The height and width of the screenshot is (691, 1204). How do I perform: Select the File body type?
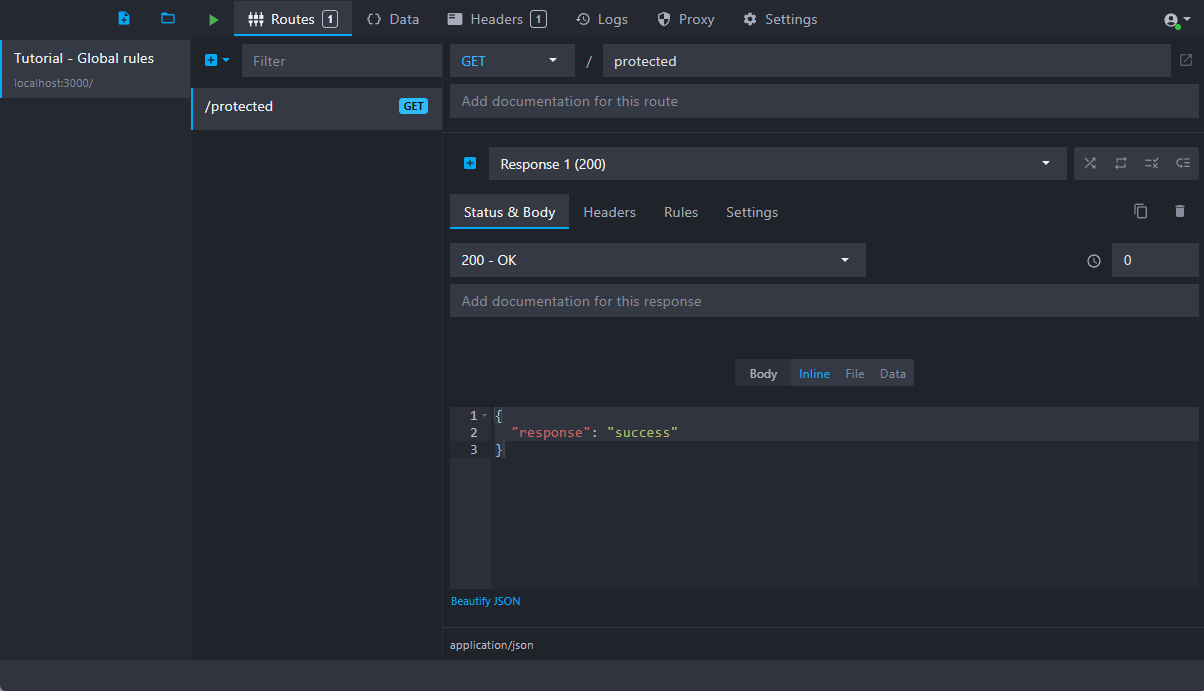tap(854, 374)
